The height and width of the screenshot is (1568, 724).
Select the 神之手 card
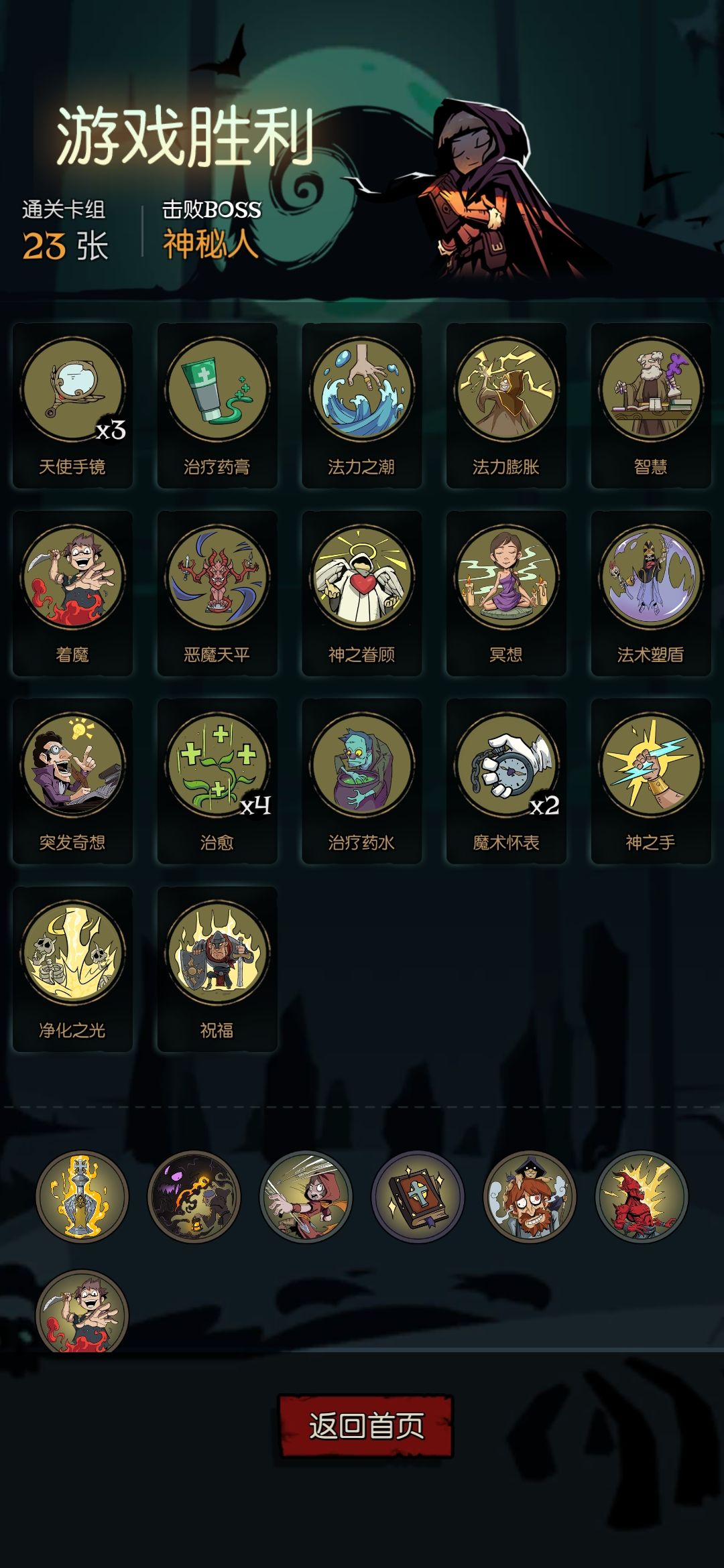[651, 781]
